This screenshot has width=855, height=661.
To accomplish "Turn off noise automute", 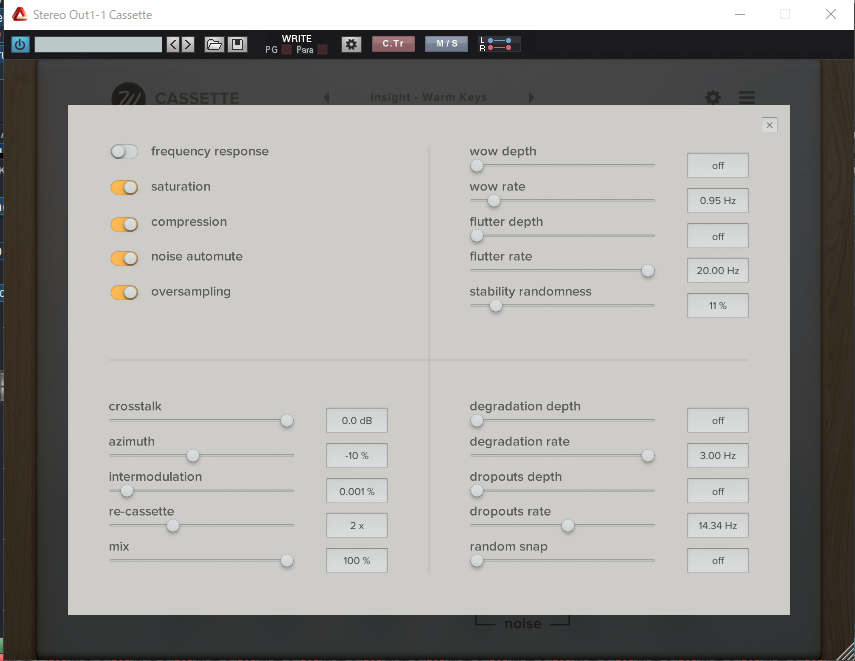I will pos(124,258).
